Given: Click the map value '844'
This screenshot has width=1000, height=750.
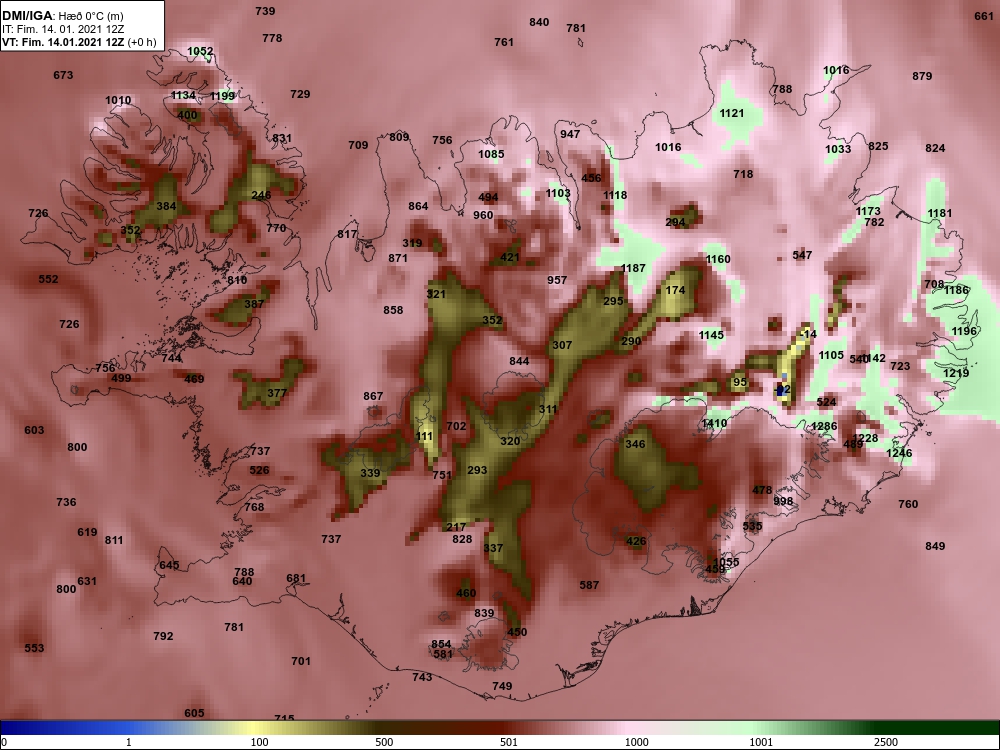Looking at the screenshot, I should tap(519, 361).
